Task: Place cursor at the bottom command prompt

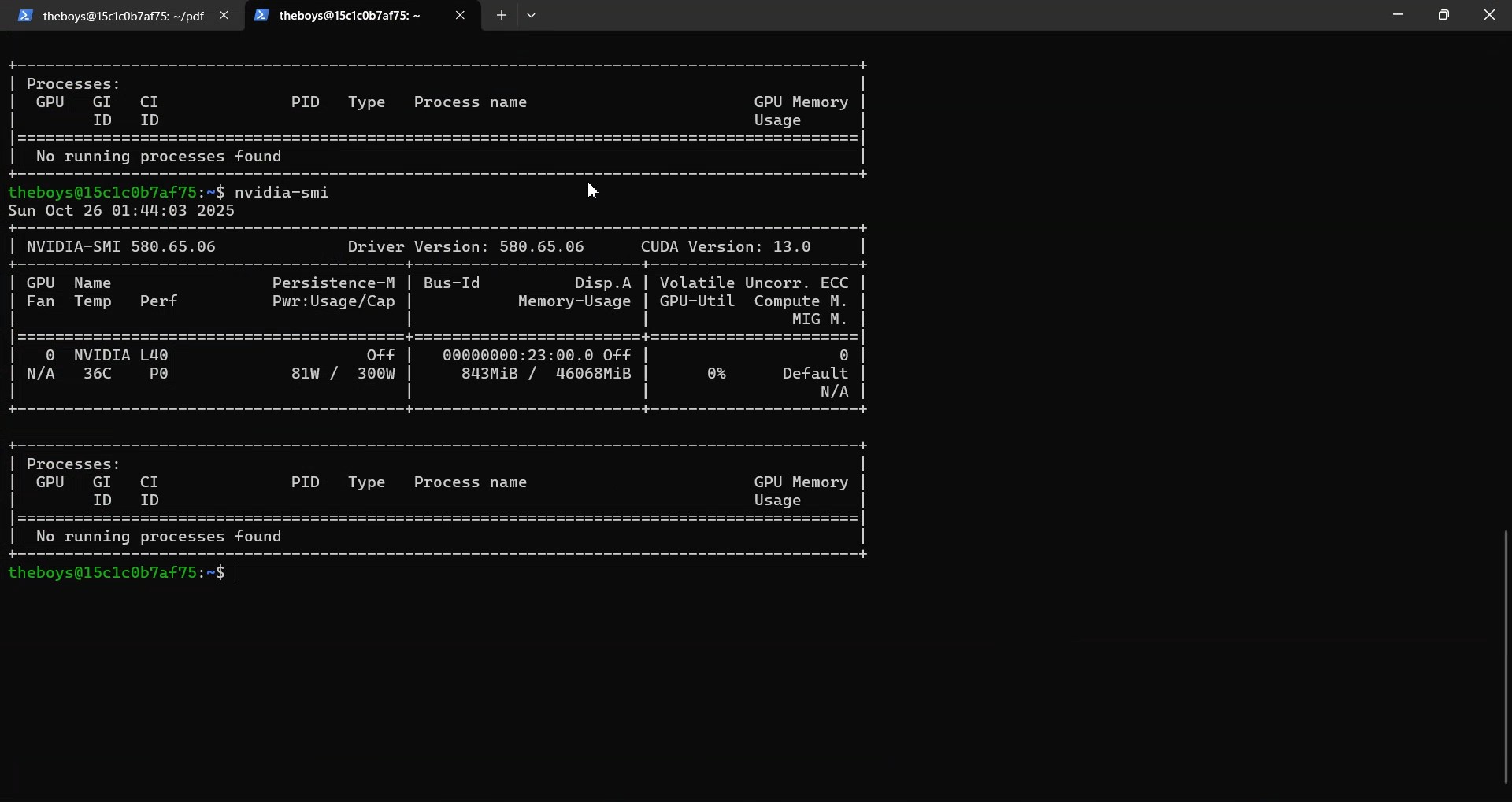Action: (236, 573)
